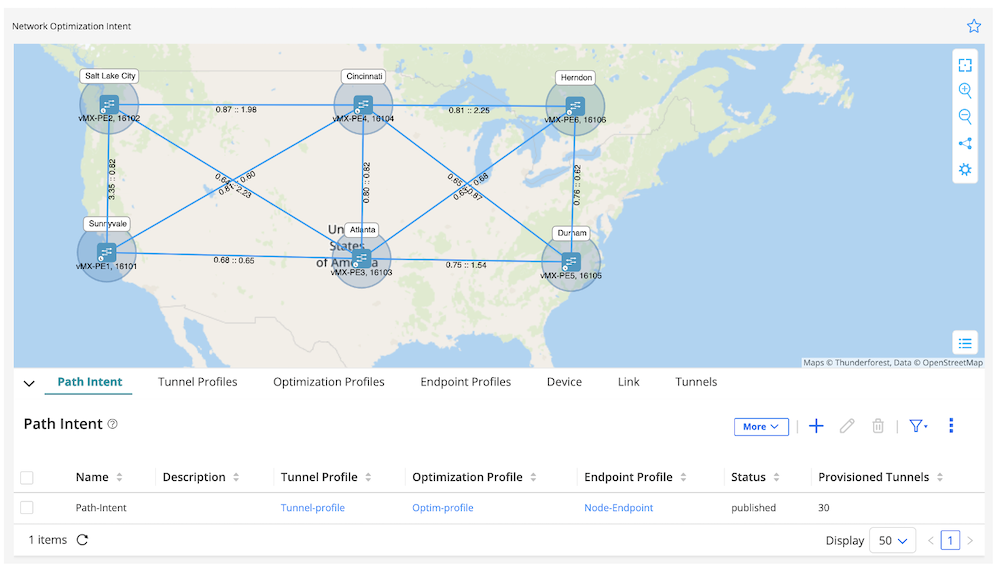Viewport: 1000px width, 567px height.
Task: Open Path Intent help icon
Action: (x=112, y=424)
